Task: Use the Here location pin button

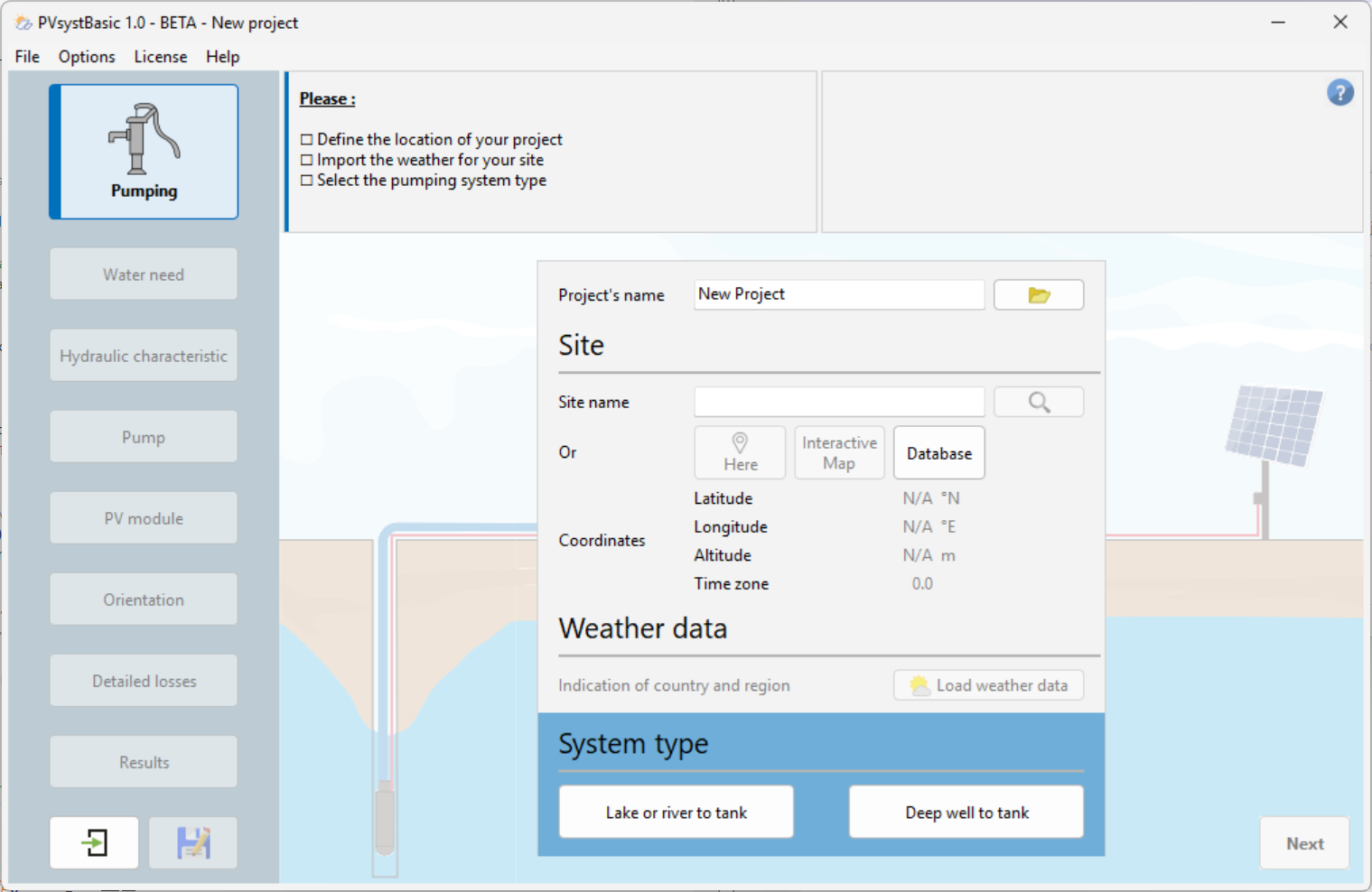Action: (740, 452)
